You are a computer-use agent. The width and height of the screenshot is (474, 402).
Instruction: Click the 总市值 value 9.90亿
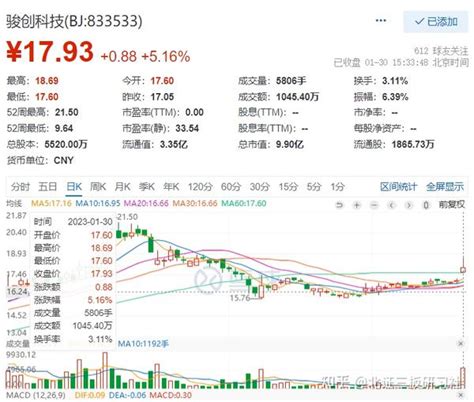pyautogui.click(x=290, y=144)
